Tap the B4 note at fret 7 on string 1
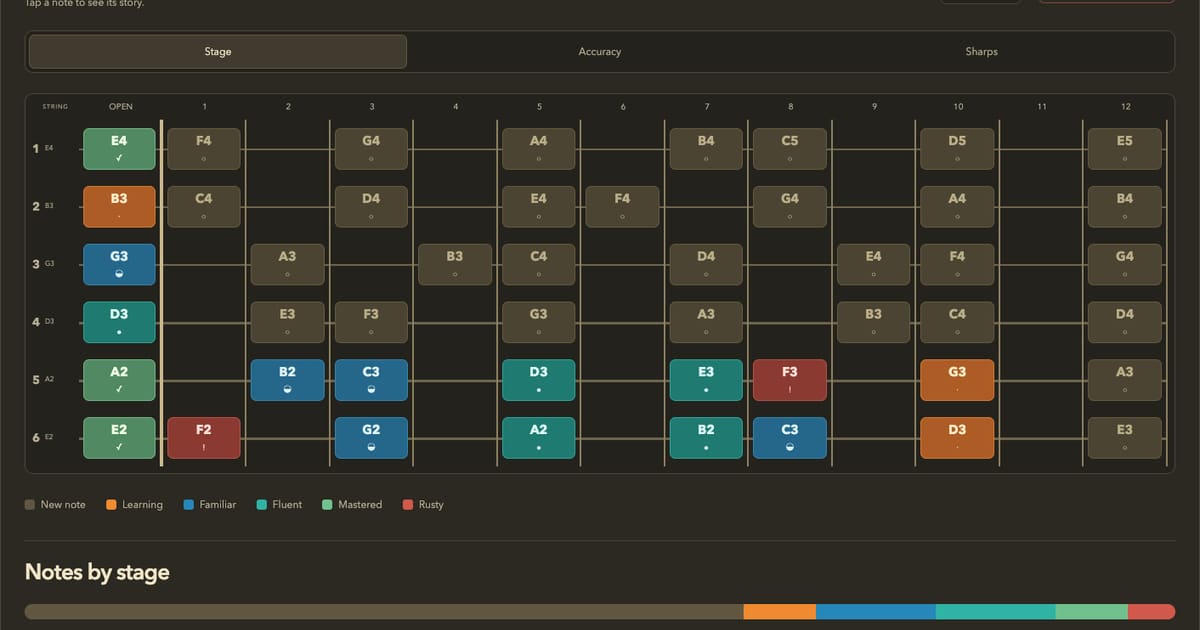Screen dimensions: 1200x630 tap(706, 149)
